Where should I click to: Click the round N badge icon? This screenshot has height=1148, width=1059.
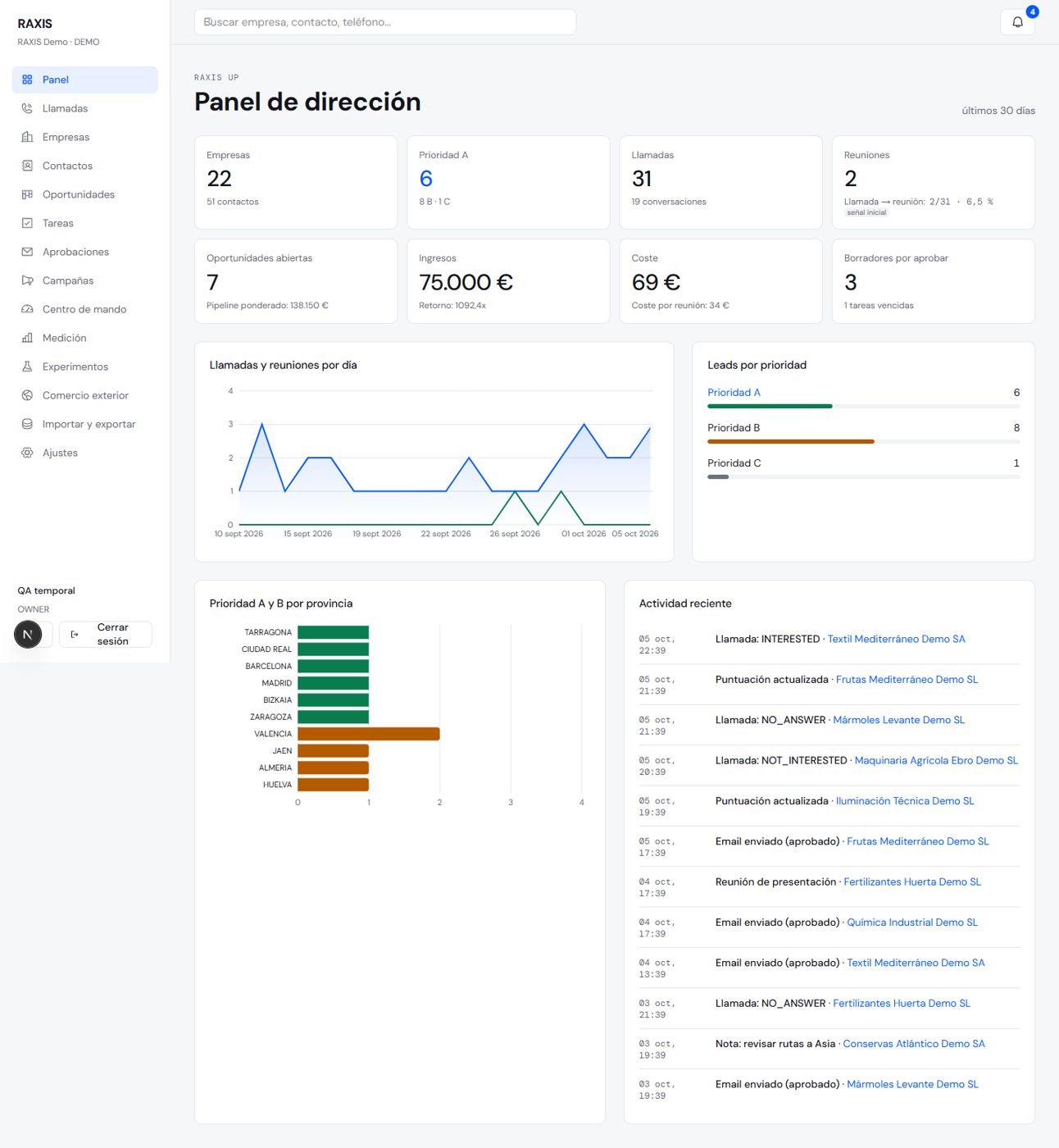[x=28, y=634]
